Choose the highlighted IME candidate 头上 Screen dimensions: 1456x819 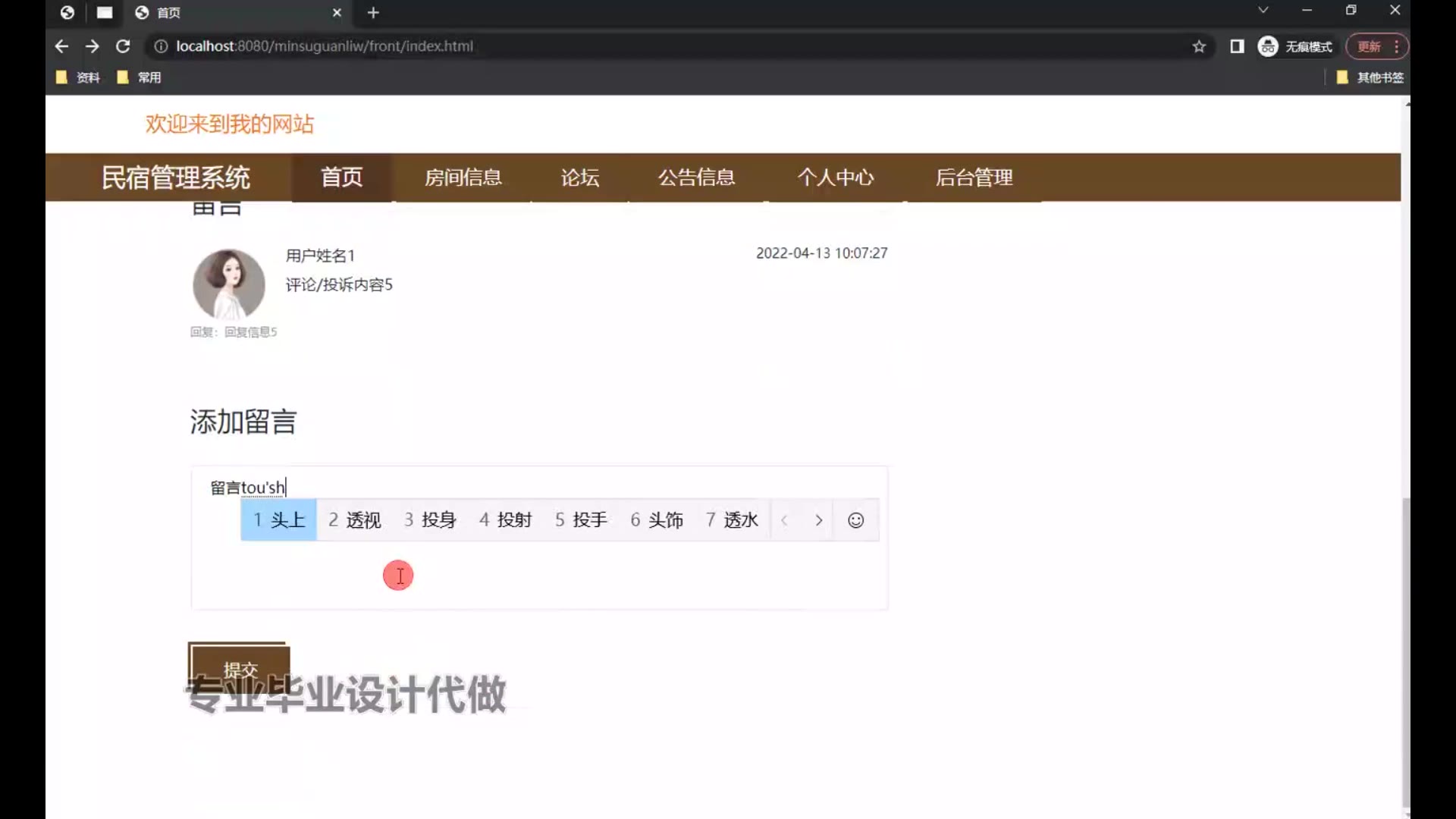278,520
